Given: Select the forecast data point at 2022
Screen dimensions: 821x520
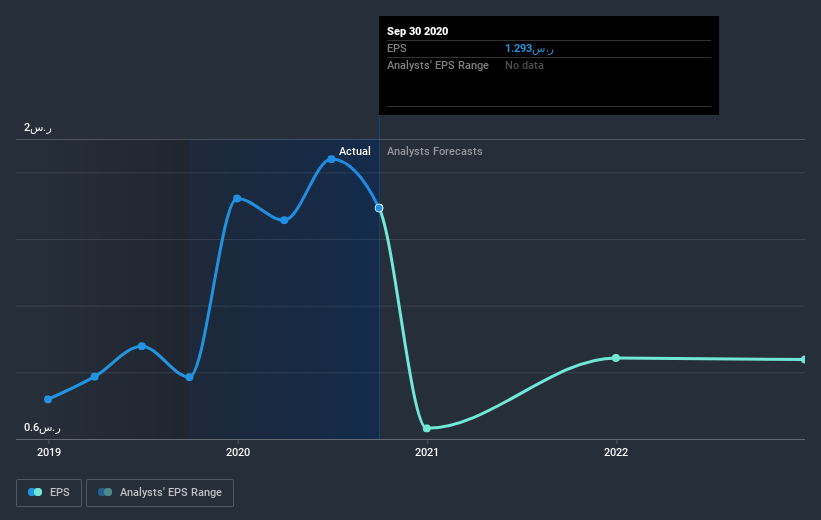Looking at the screenshot, I should [x=616, y=358].
